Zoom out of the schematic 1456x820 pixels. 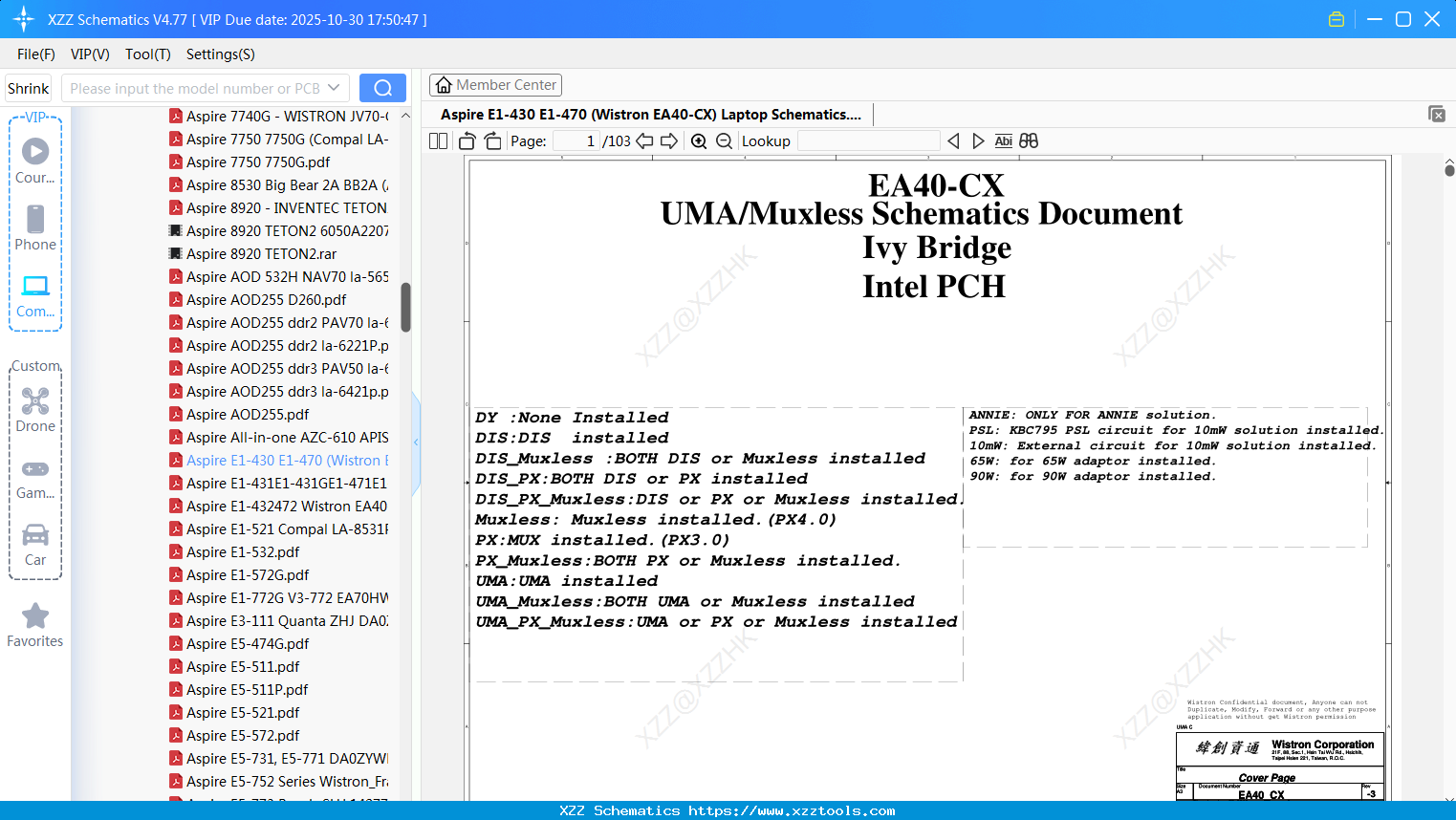[x=725, y=141]
